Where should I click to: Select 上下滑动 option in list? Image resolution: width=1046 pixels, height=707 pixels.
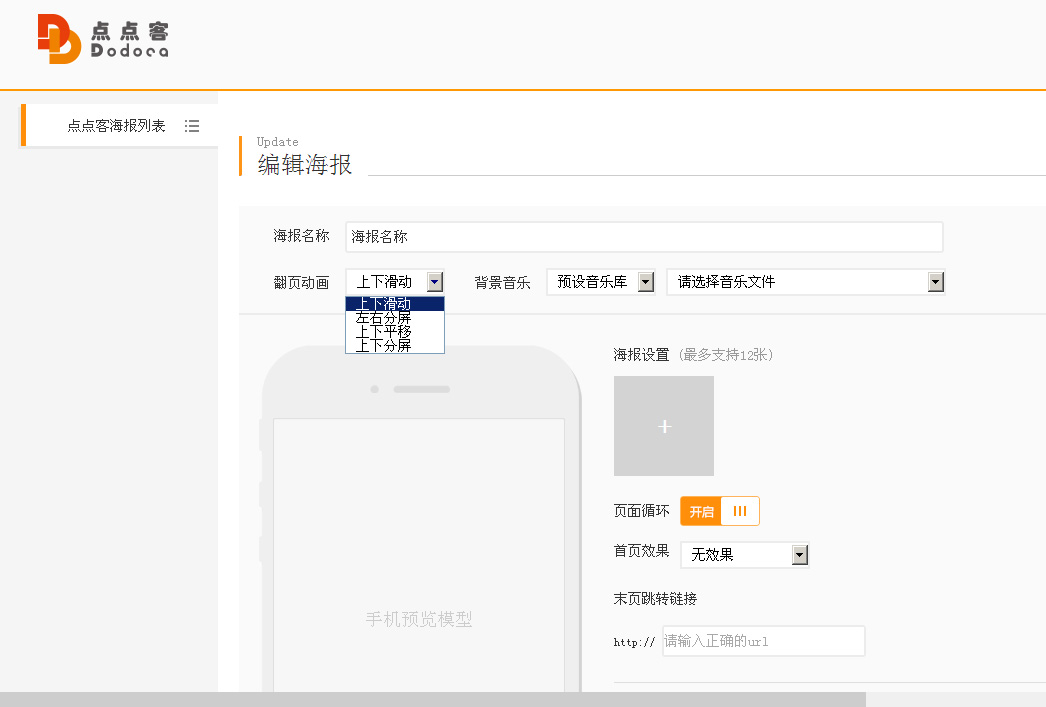coord(394,304)
